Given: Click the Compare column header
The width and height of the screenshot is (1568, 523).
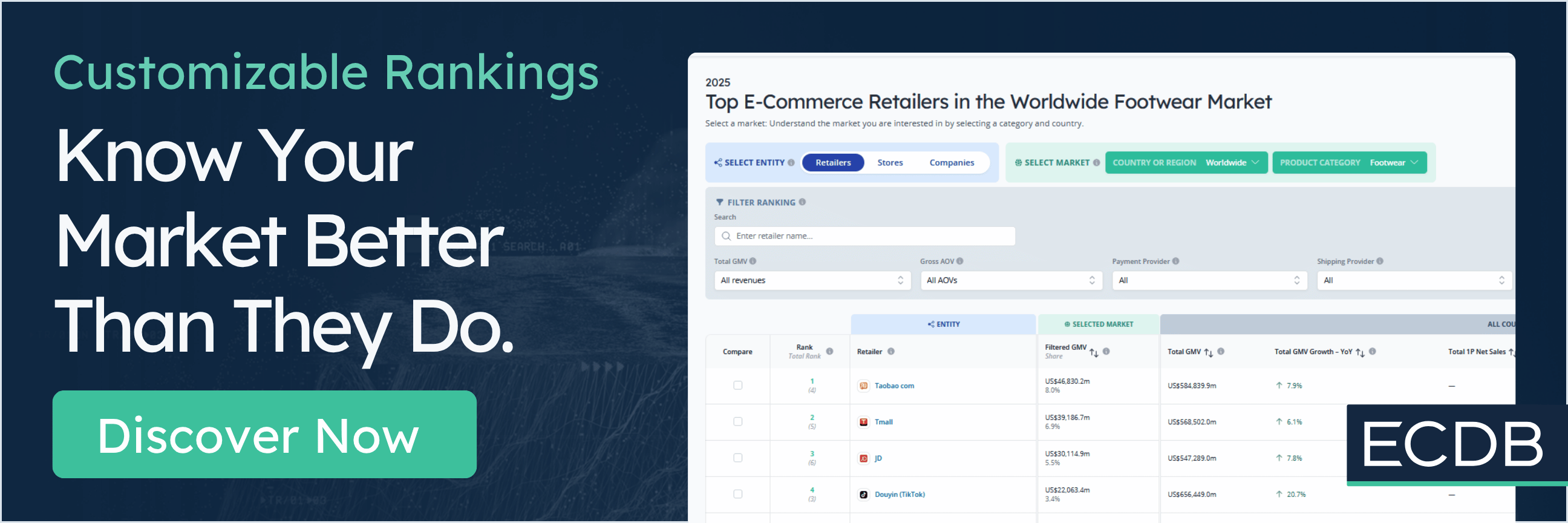Looking at the screenshot, I should [x=737, y=352].
